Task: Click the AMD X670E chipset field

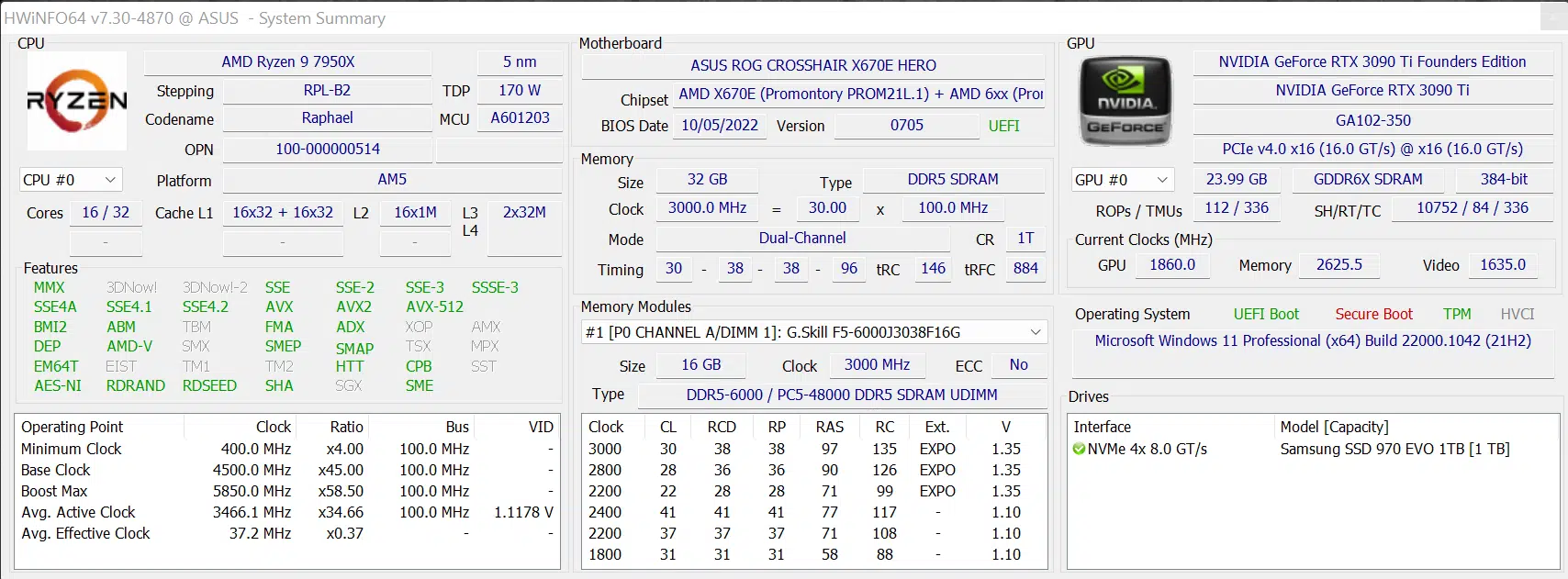Action: [x=861, y=95]
